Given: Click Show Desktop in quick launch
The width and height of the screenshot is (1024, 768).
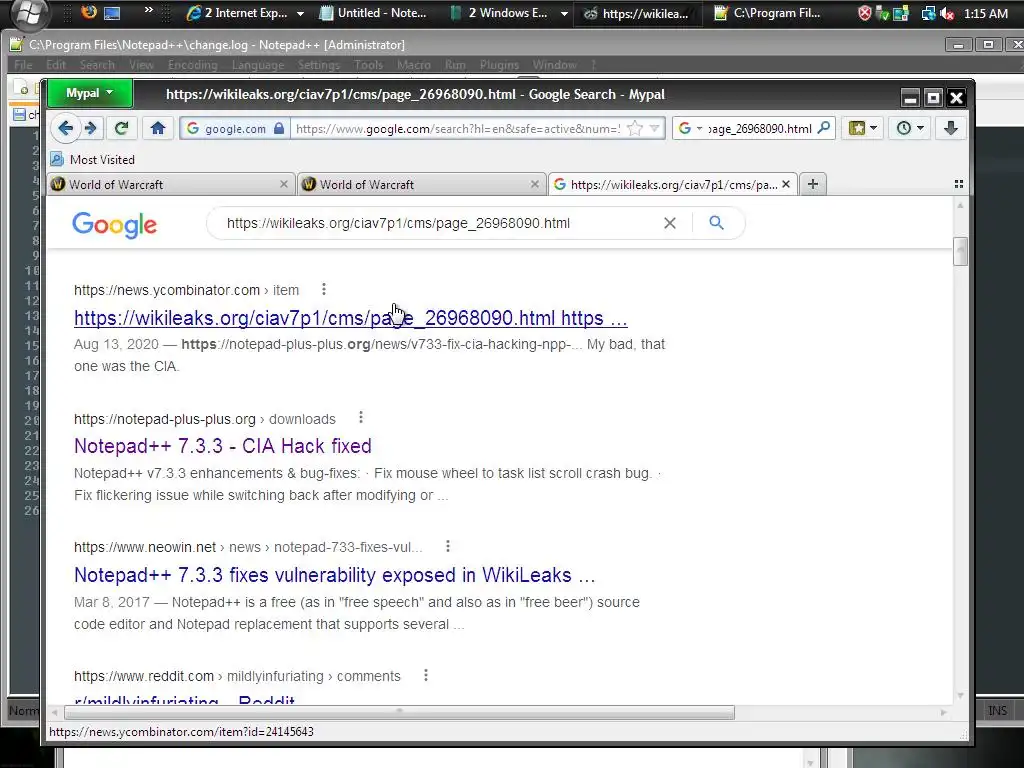Looking at the screenshot, I should 112,12.
